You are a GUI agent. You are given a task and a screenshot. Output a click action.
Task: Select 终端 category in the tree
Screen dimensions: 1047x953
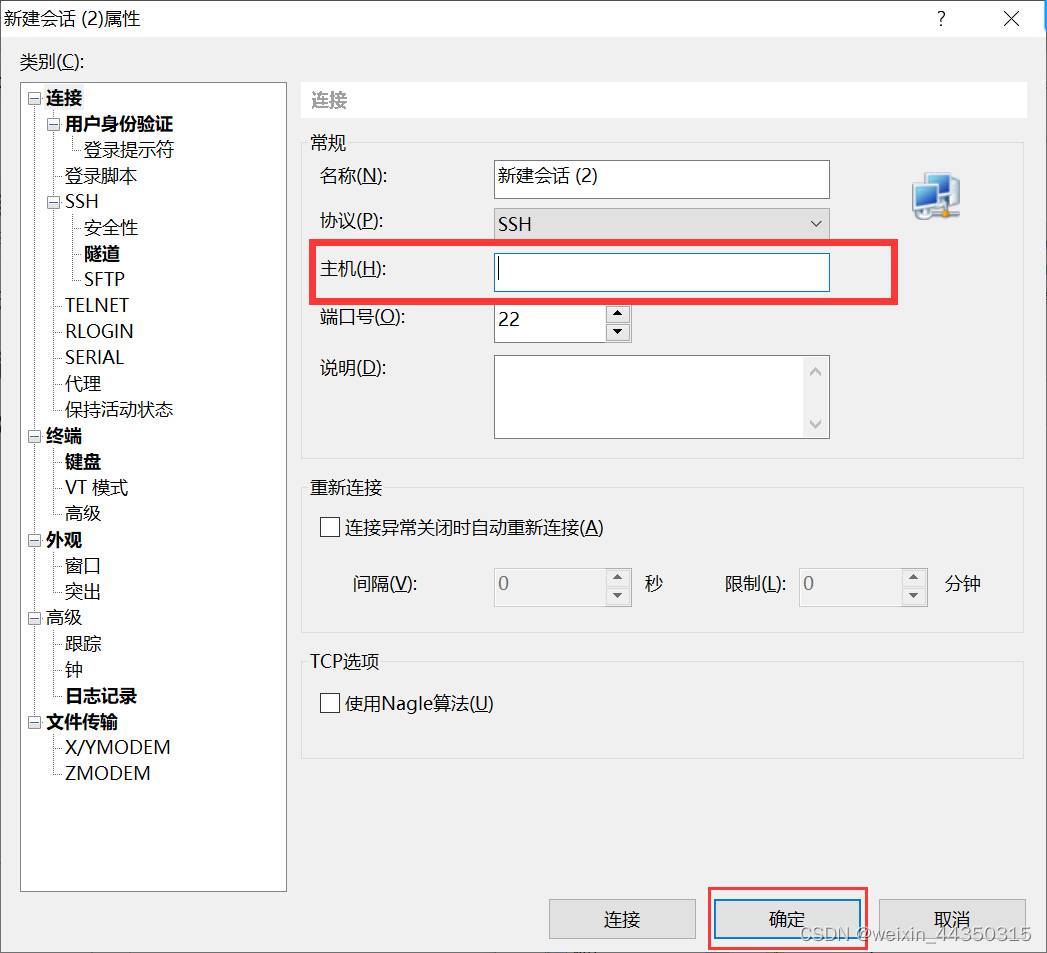(x=64, y=436)
